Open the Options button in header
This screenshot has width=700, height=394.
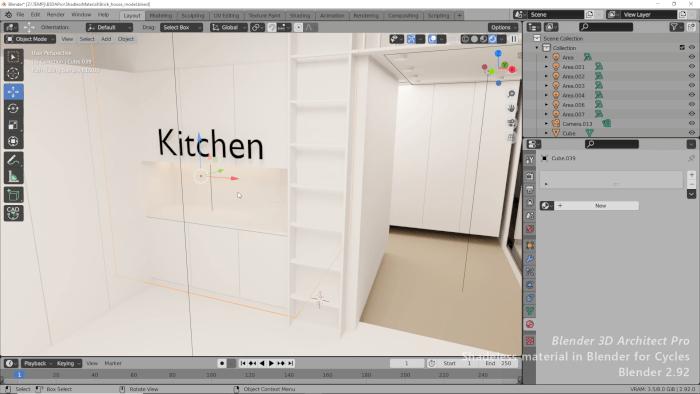(504, 27)
